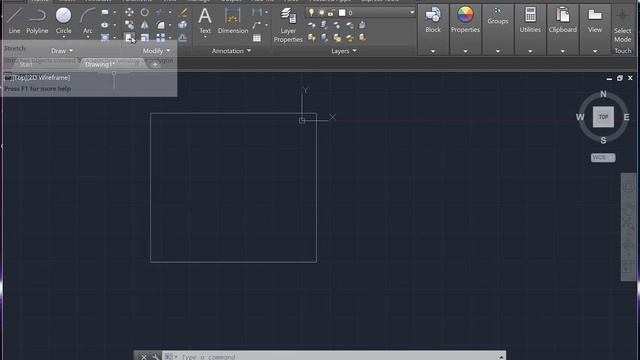Image resolution: width=640 pixels, height=360 pixels.
Task: Pick the Rectangle draw tool
Action: click(105, 12)
